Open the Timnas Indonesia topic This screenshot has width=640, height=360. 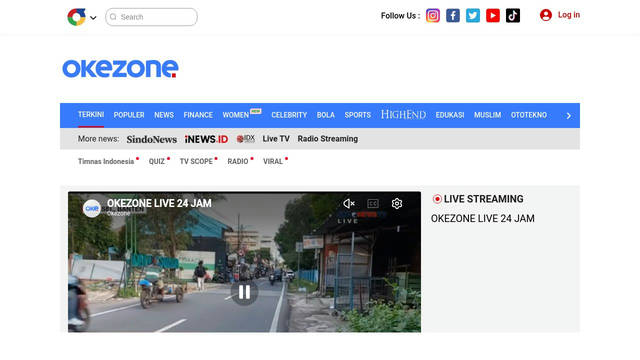tap(106, 162)
